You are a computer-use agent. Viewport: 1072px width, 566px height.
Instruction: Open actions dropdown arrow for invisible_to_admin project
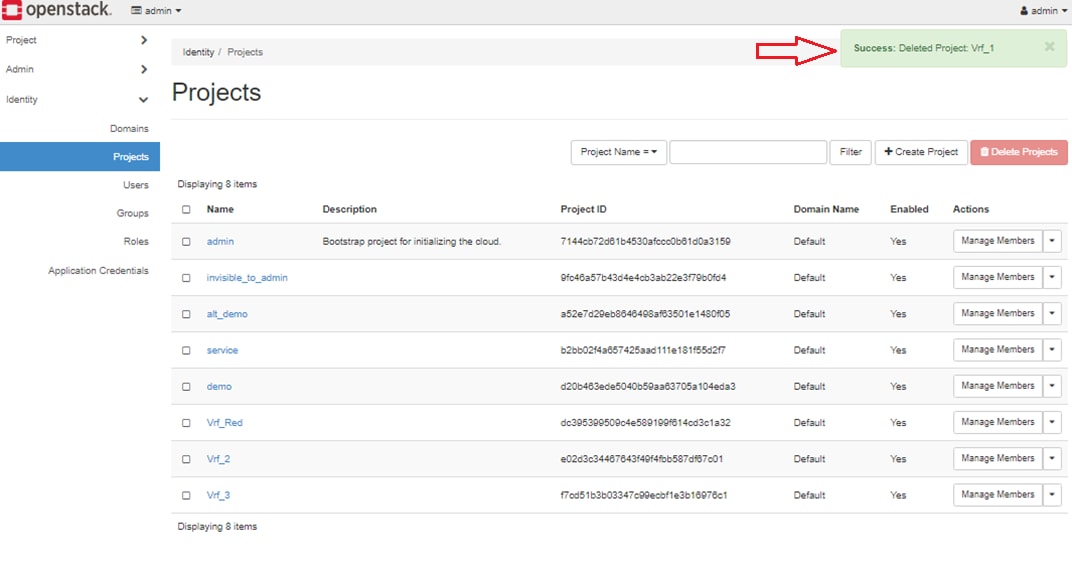pos(1052,277)
